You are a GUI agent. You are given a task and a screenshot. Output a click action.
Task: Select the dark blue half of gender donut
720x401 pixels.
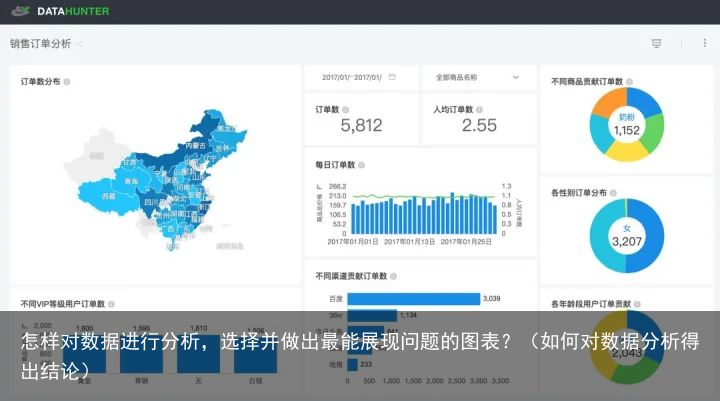[654, 236]
